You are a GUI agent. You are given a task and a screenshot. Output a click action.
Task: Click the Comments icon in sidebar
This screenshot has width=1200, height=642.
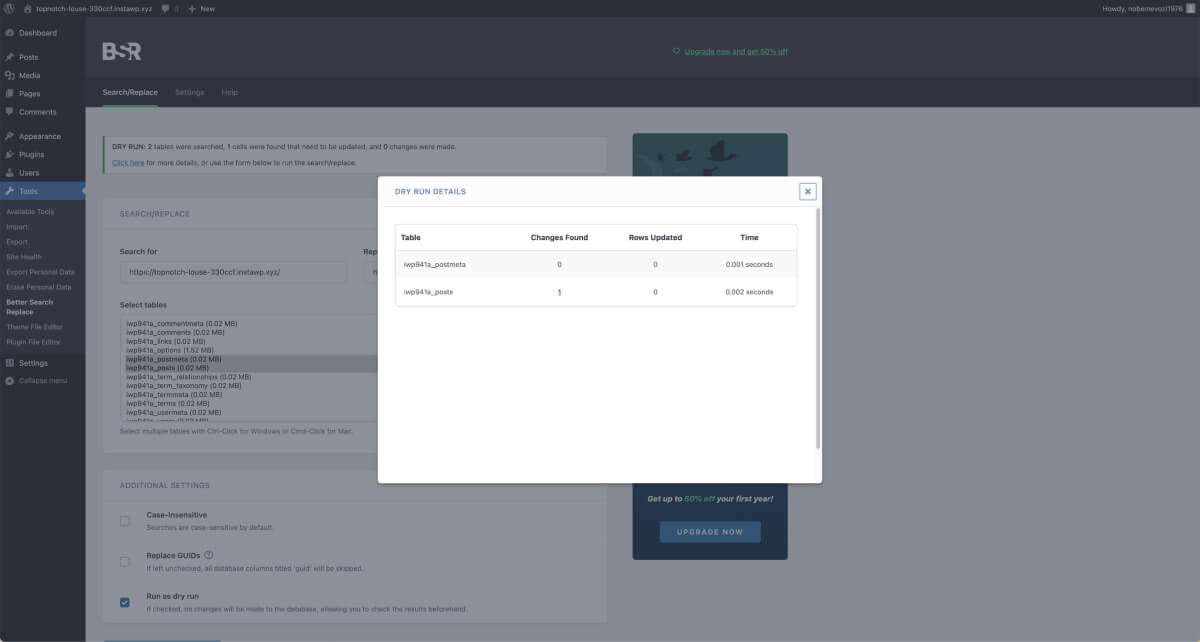point(9,112)
